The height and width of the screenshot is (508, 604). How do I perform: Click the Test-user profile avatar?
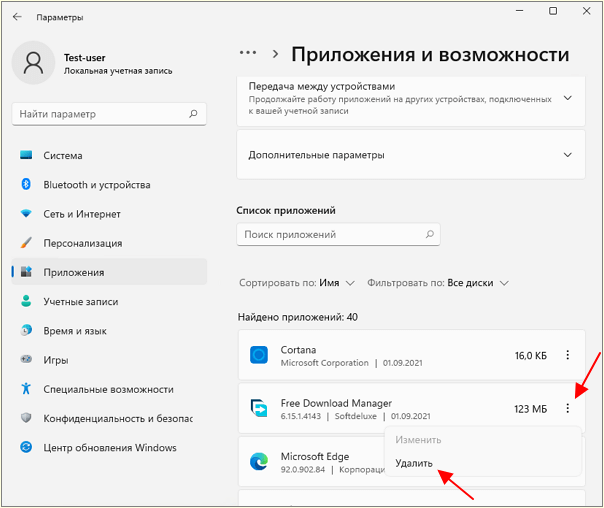pyautogui.click(x=34, y=63)
